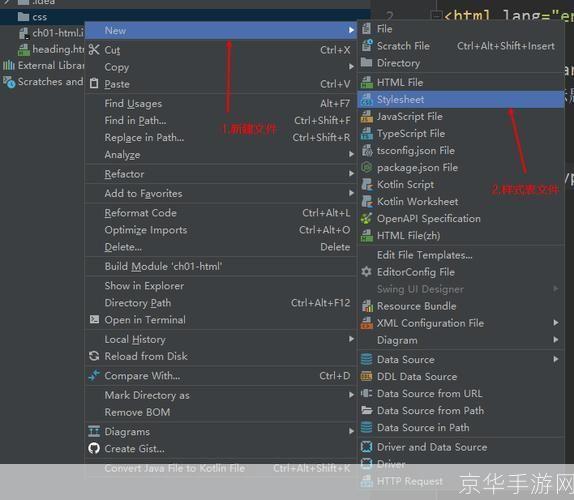The width and height of the screenshot is (574, 500).
Task: Select the Stylesheet file icon
Action: pyautogui.click(x=366, y=99)
